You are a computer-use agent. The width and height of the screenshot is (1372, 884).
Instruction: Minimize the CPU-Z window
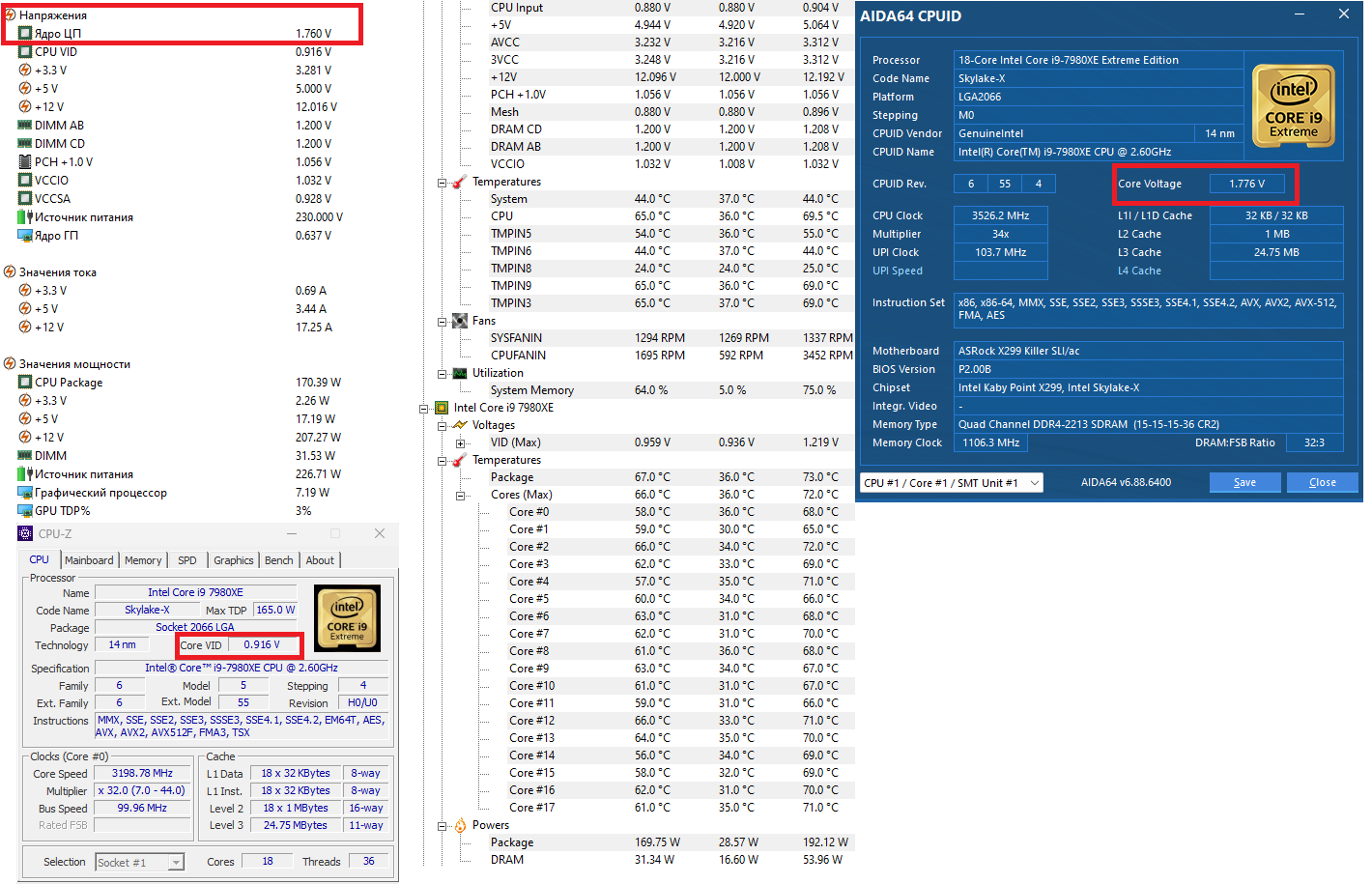(292, 533)
